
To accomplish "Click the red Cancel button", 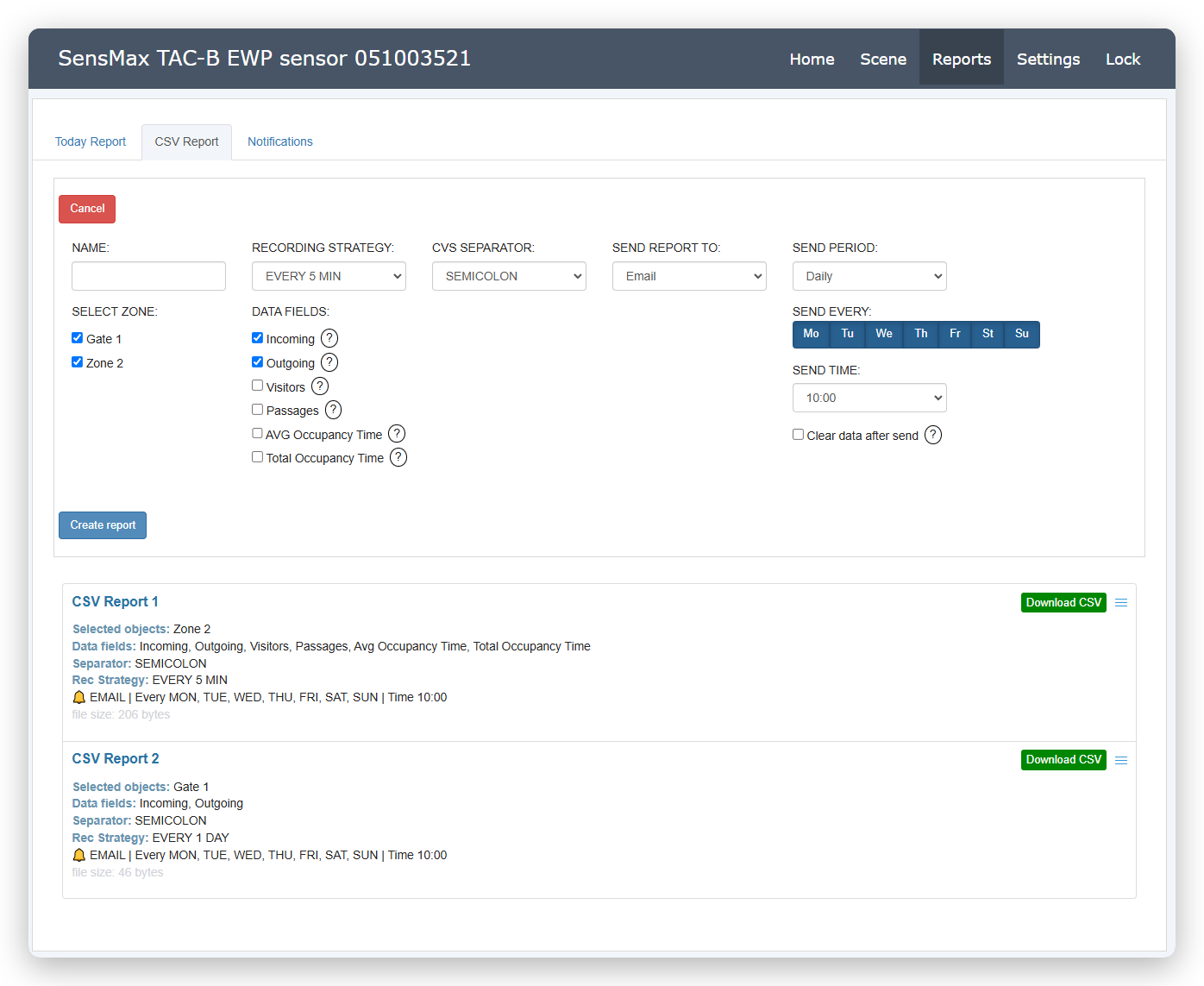I will (87, 209).
